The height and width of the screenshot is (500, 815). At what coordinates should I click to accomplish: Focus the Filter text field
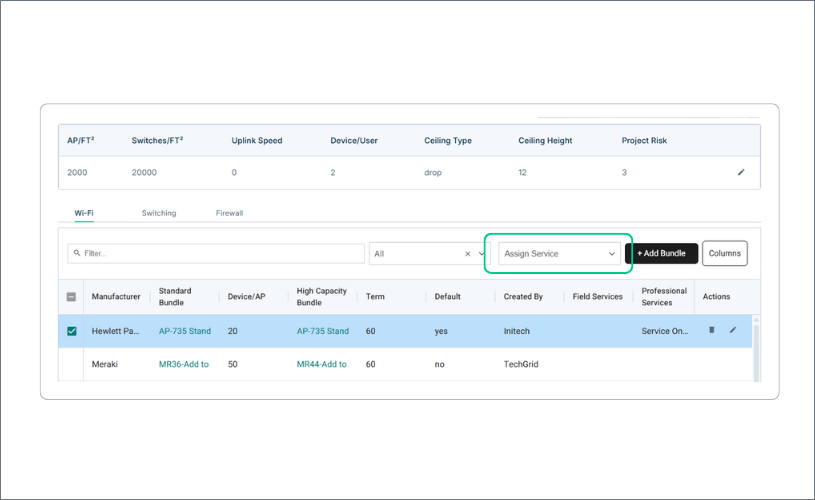(x=216, y=254)
